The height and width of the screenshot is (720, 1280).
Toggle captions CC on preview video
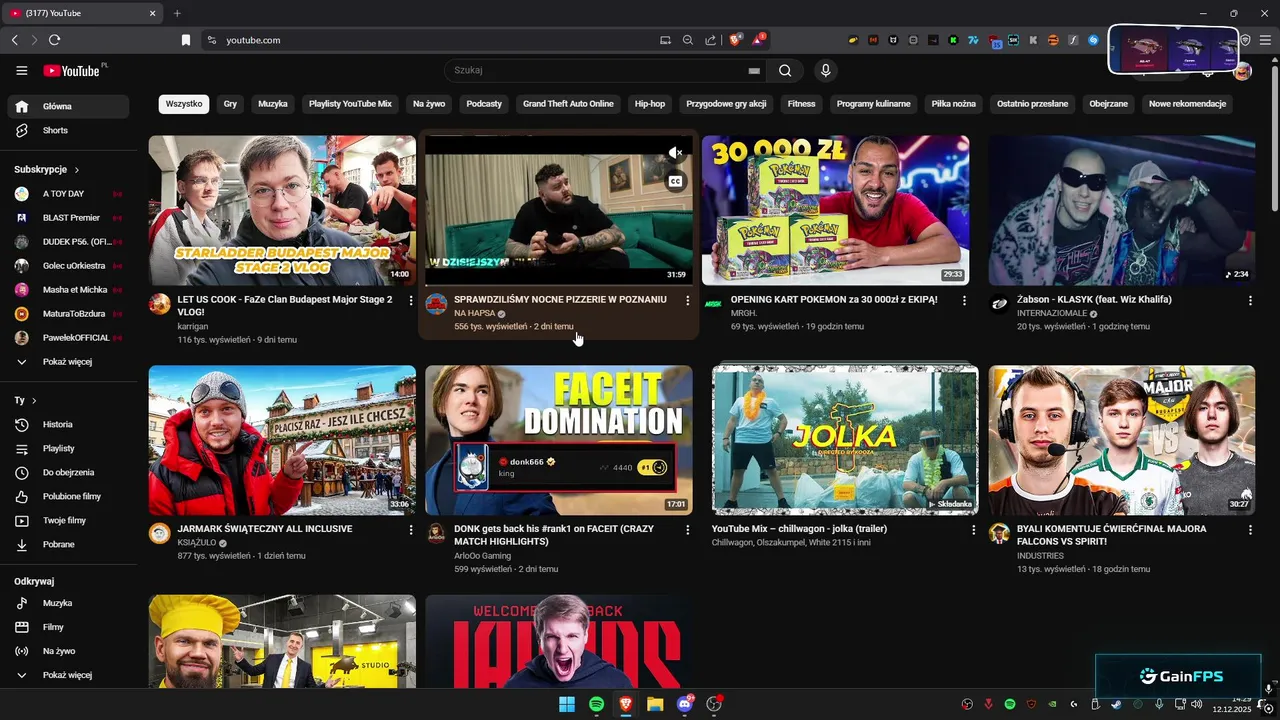675,181
